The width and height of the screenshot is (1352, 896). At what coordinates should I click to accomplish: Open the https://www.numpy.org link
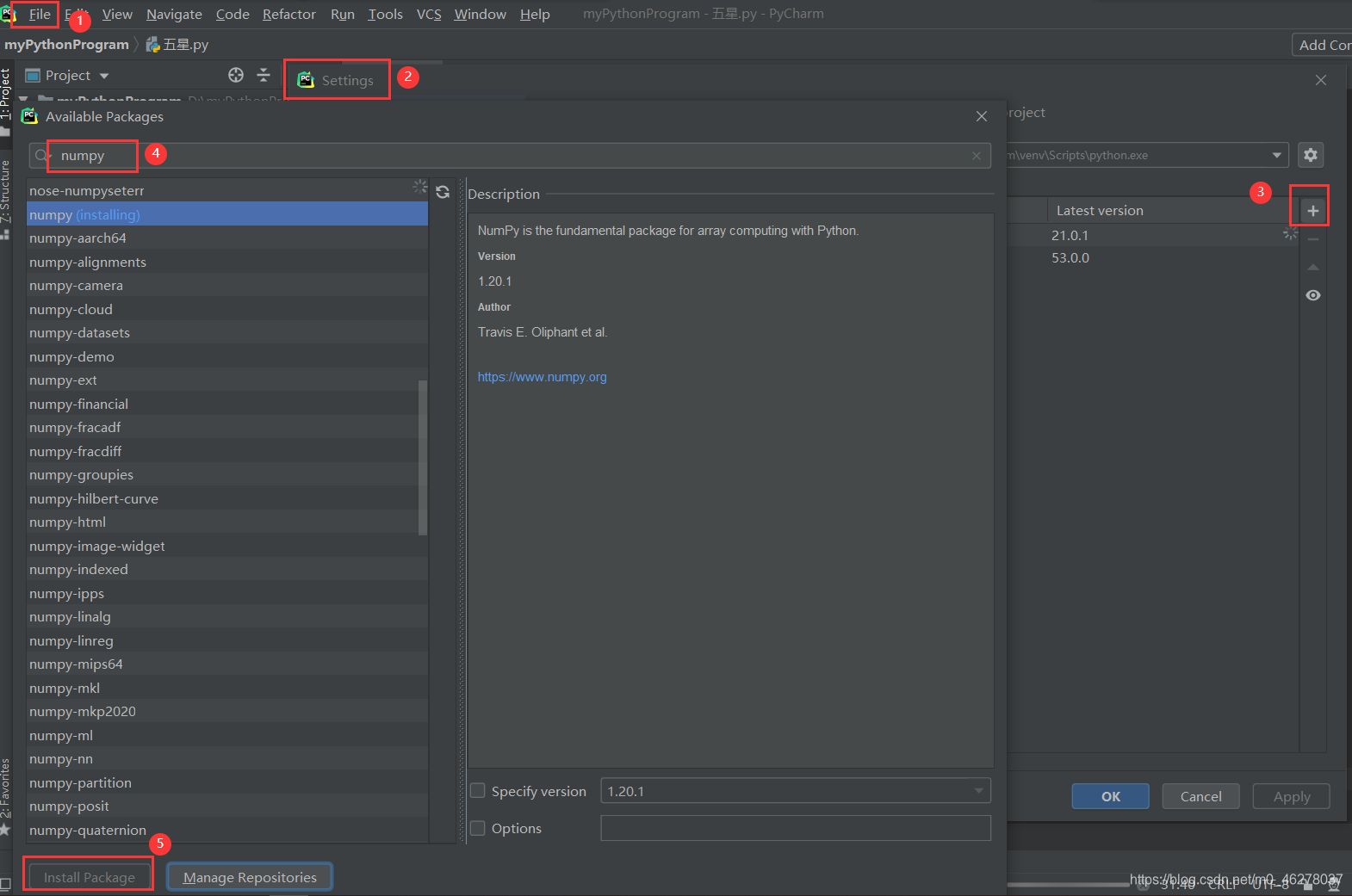[543, 377]
